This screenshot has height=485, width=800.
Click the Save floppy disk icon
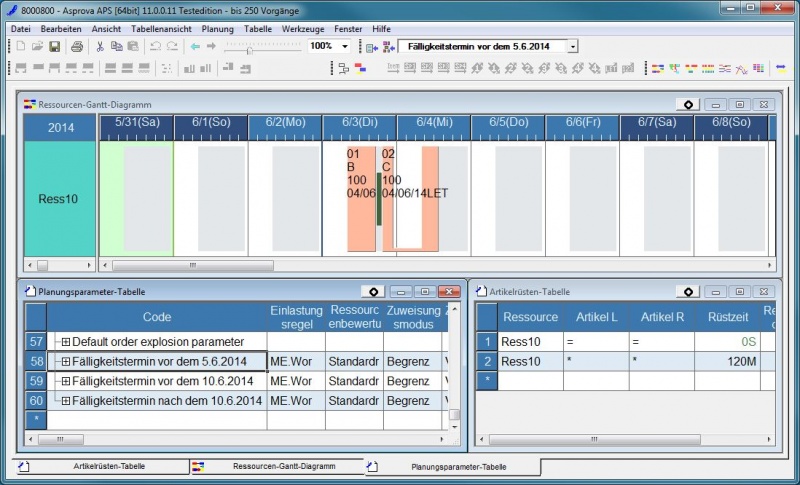(x=54, y=47)
